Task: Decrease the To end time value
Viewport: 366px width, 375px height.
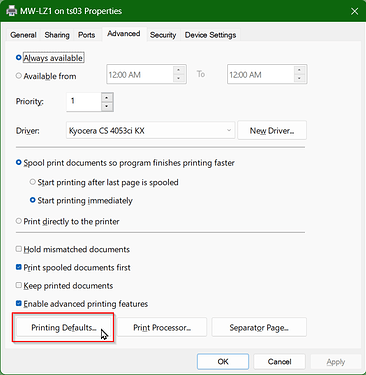Action: [300, 78]
